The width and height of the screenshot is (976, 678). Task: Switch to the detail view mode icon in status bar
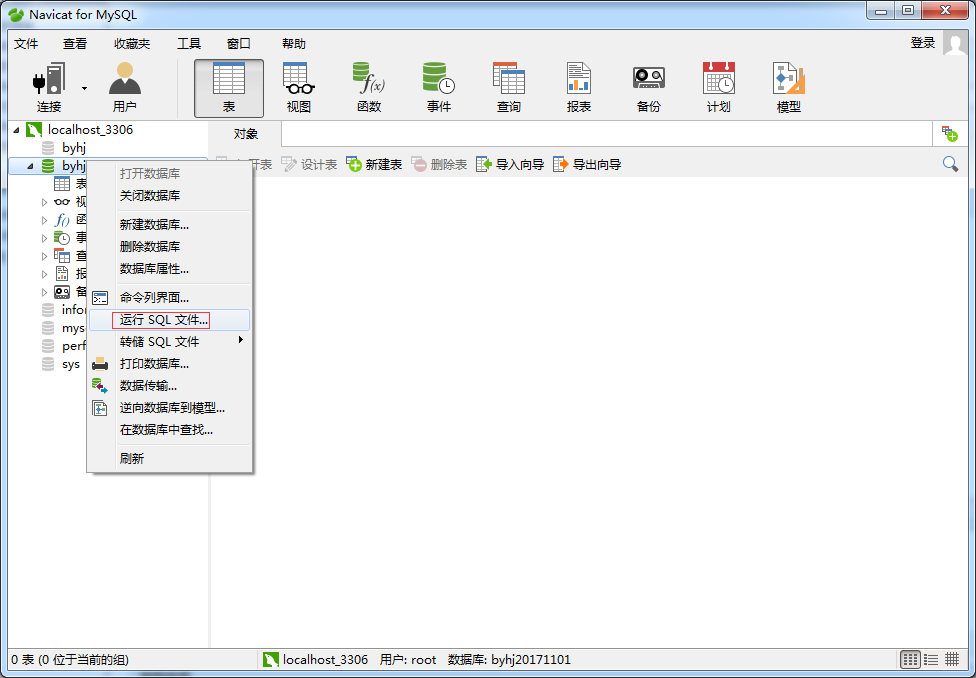952,659
